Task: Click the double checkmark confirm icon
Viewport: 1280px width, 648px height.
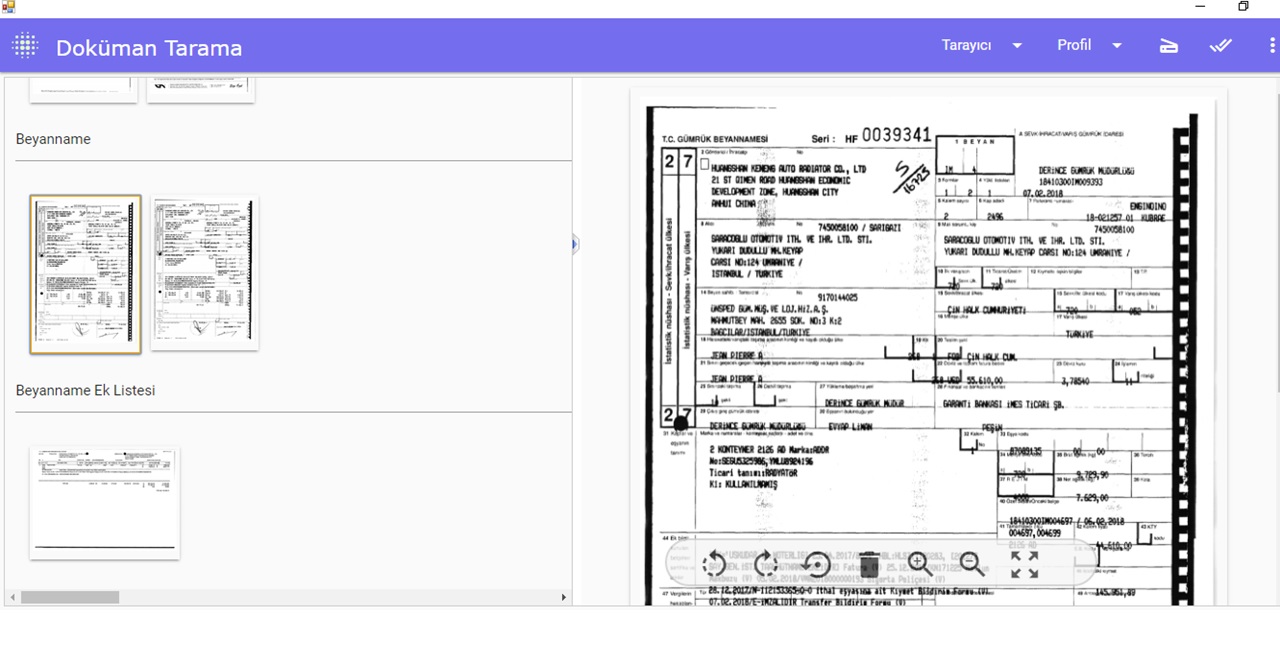Action: (1220, 45)
